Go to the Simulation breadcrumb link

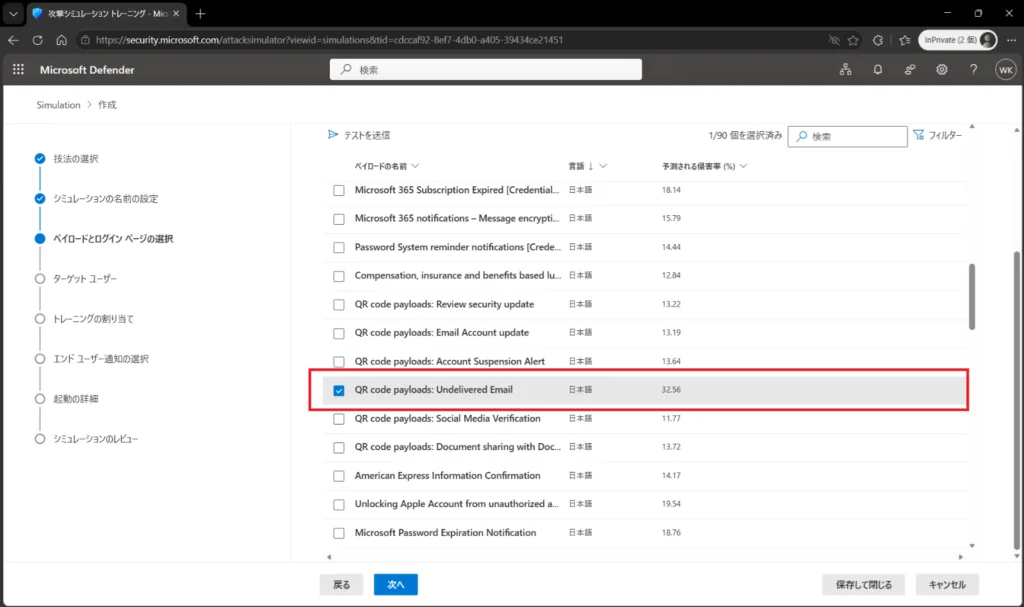(58, 105)
